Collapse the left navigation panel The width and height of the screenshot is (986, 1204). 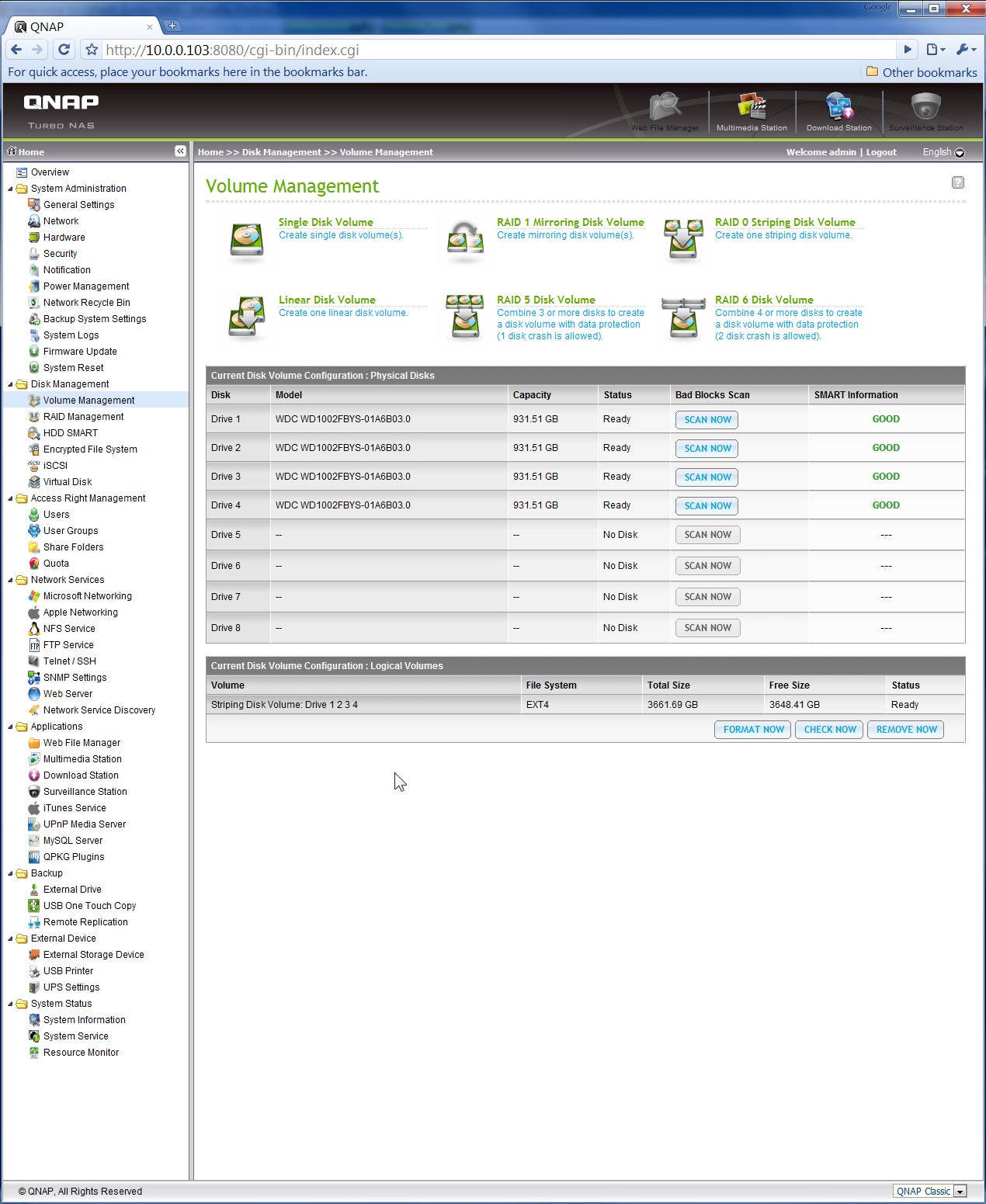pos(180,151)
